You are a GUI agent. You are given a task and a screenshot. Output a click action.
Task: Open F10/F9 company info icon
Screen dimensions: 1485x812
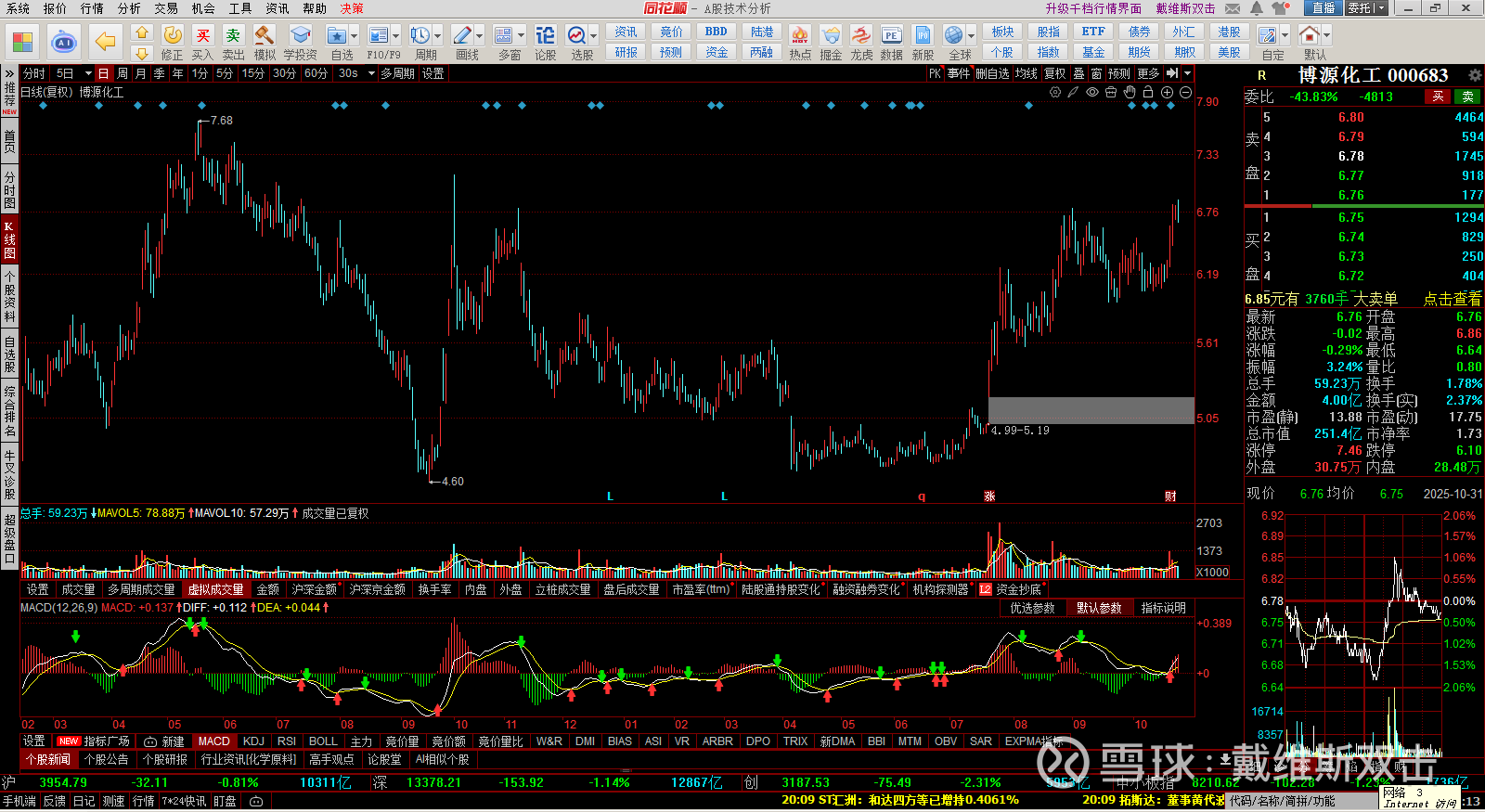(x=379, y=35)
